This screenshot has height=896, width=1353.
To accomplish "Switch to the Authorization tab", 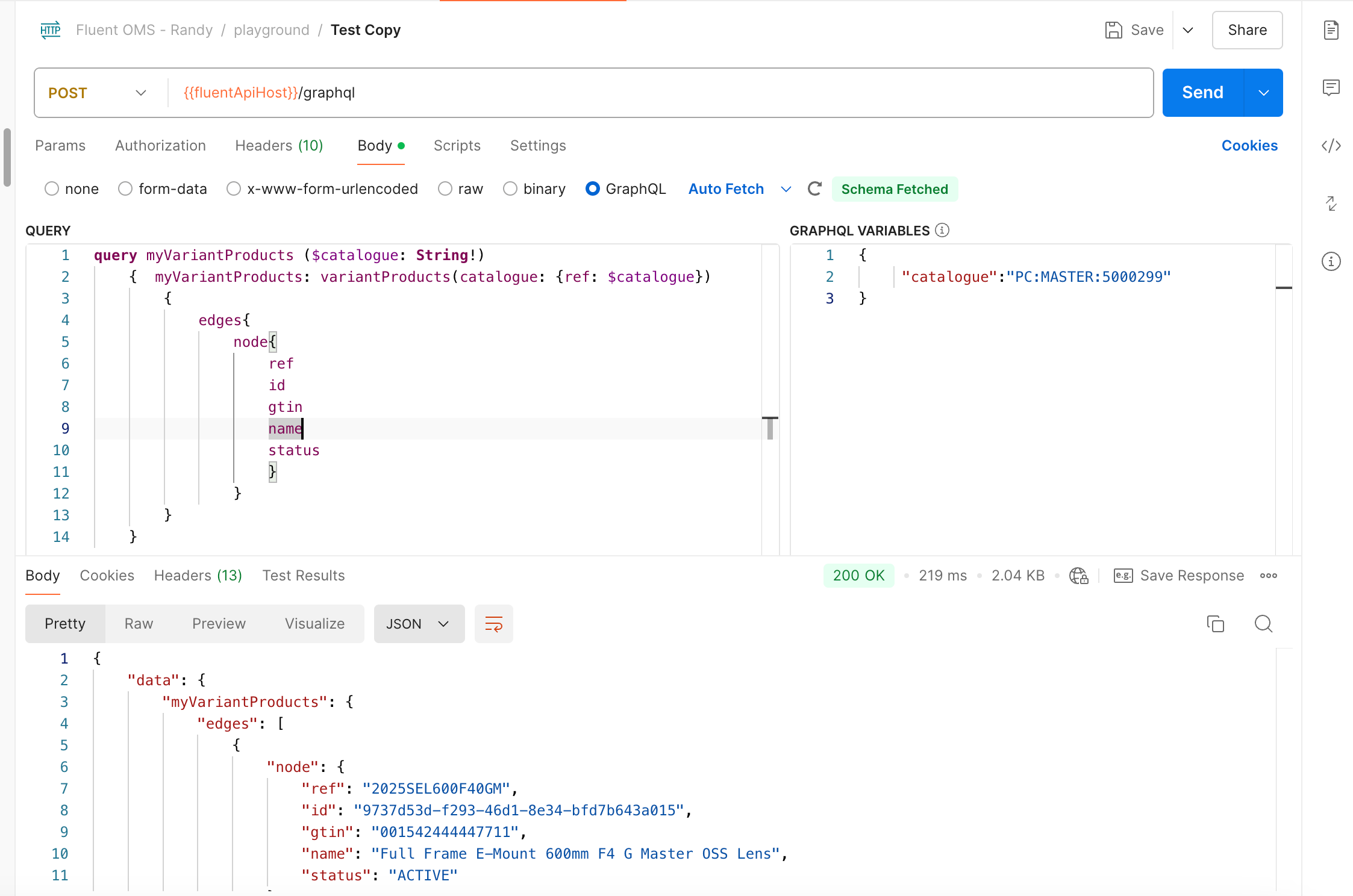I will point(160,146).
